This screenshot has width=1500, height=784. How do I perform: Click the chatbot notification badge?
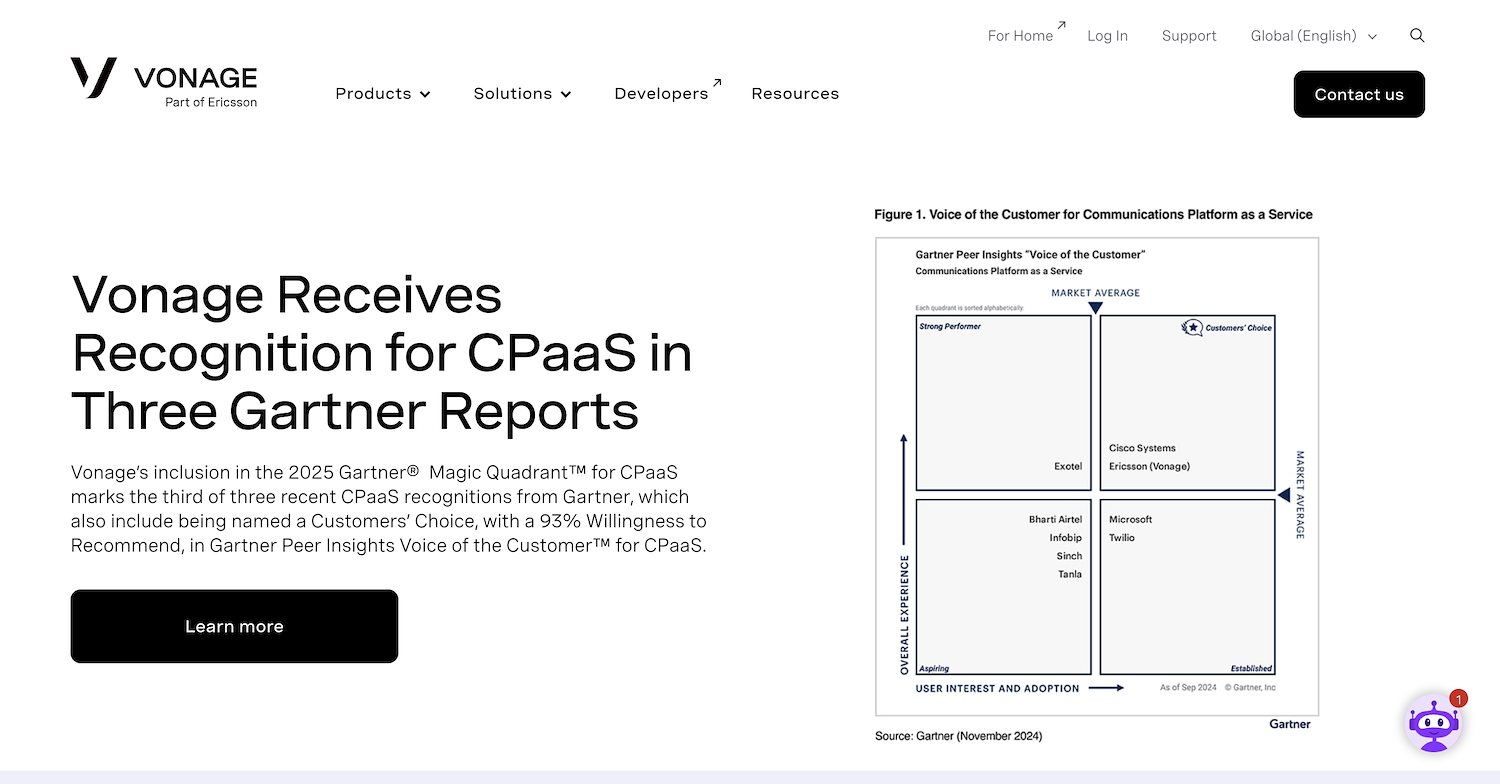pyautogui.click(x=1458, y=699)
